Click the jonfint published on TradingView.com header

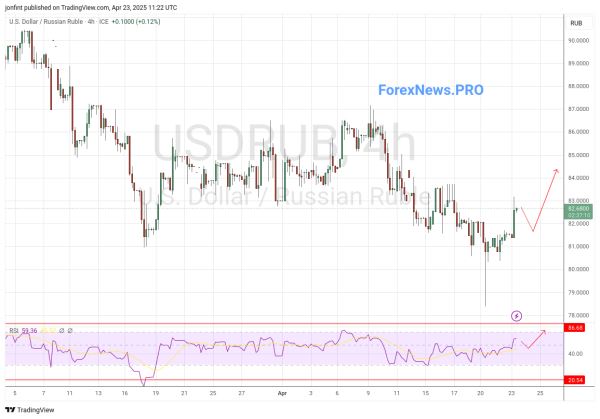[x=91, y=8]
